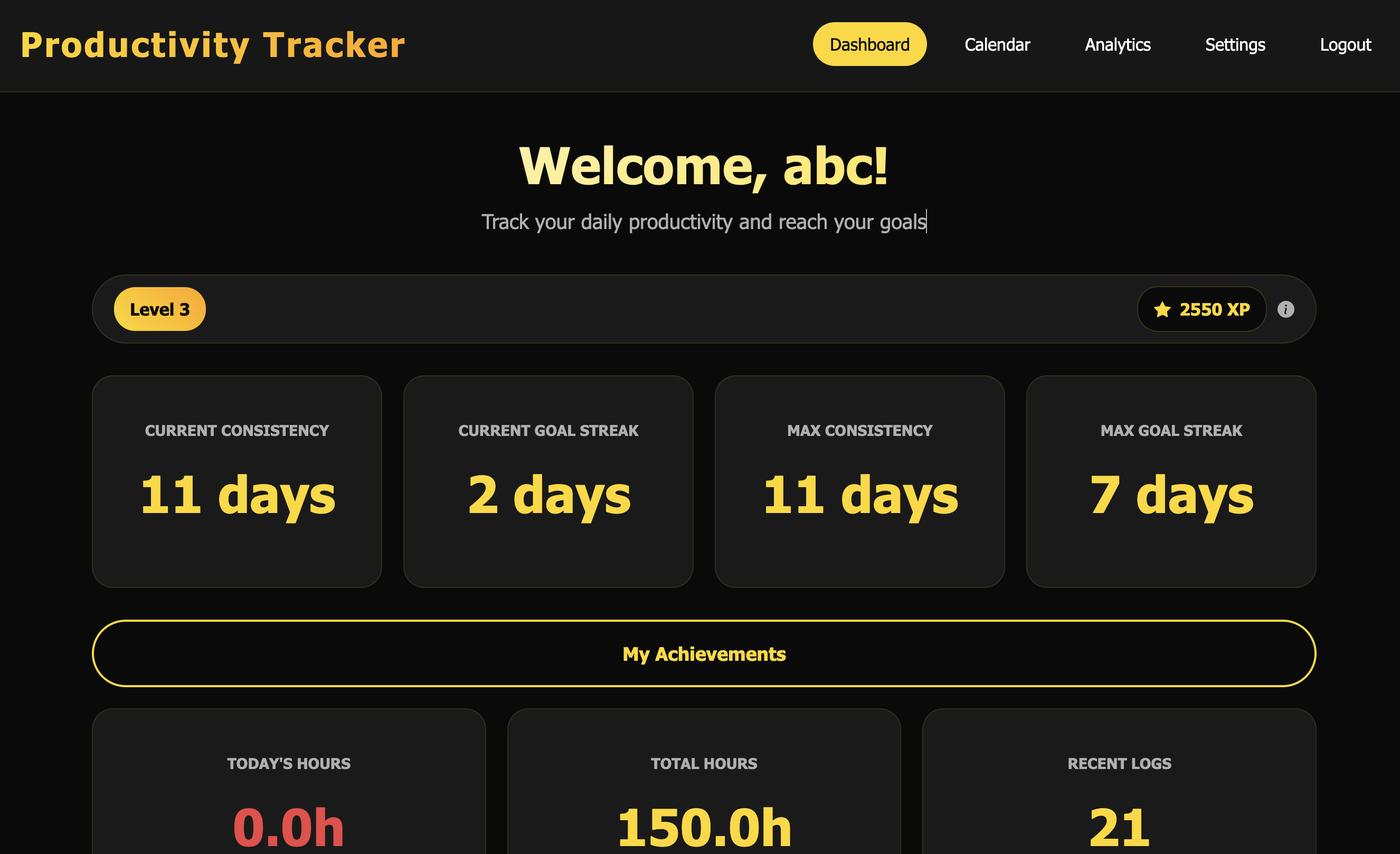
Task: Switch to the Calendar tab
Action: [x=997, y=44]
